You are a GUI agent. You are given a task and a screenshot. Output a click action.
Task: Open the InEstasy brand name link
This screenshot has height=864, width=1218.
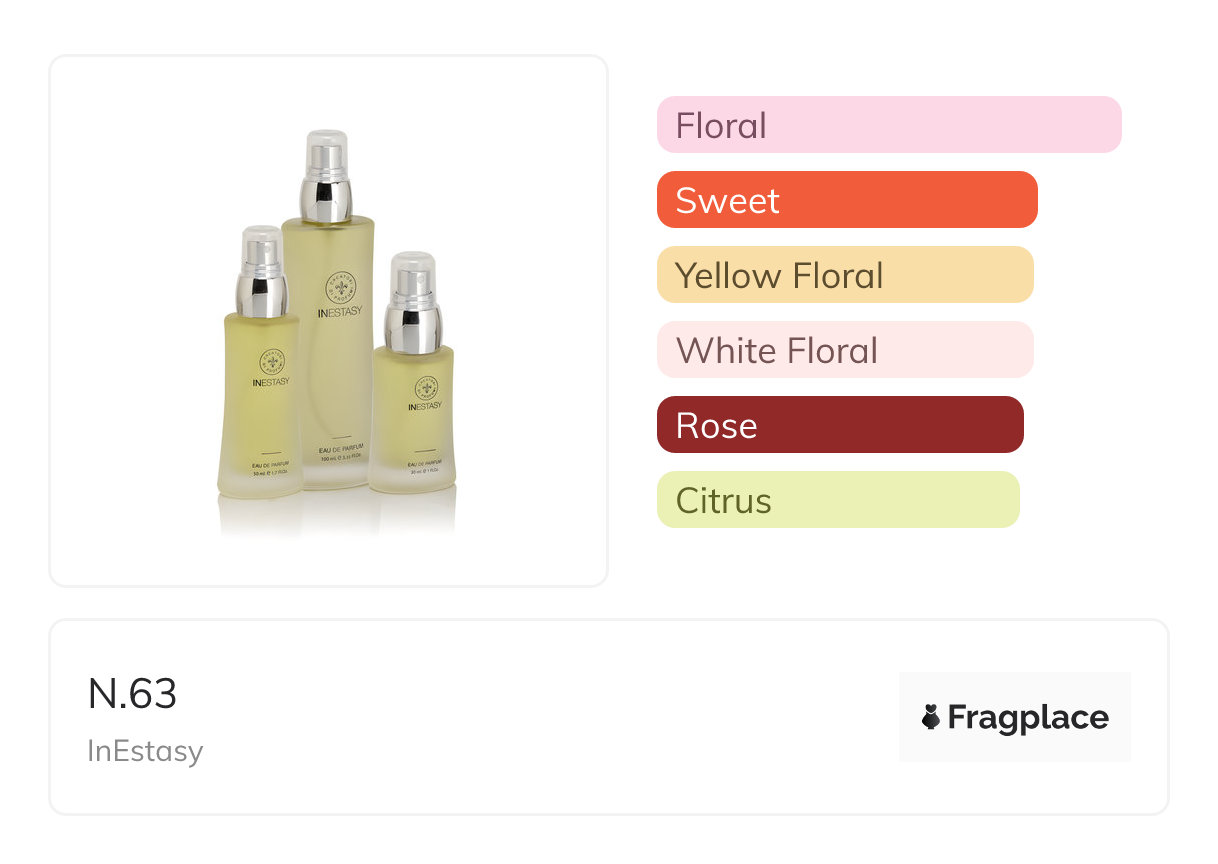coord(145,751)
